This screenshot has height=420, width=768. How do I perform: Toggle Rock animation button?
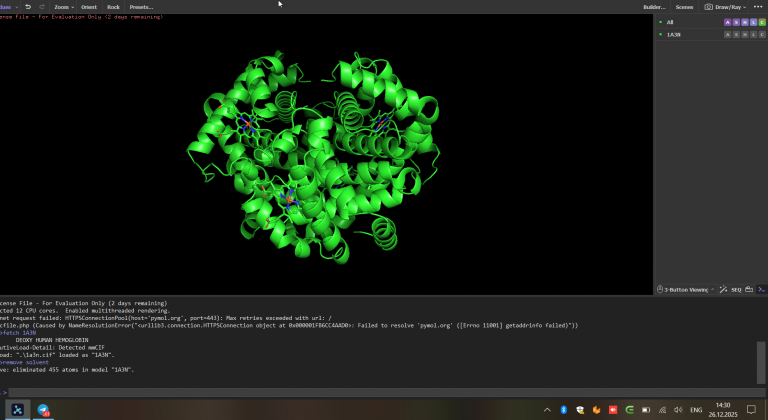tap(113, 7)
